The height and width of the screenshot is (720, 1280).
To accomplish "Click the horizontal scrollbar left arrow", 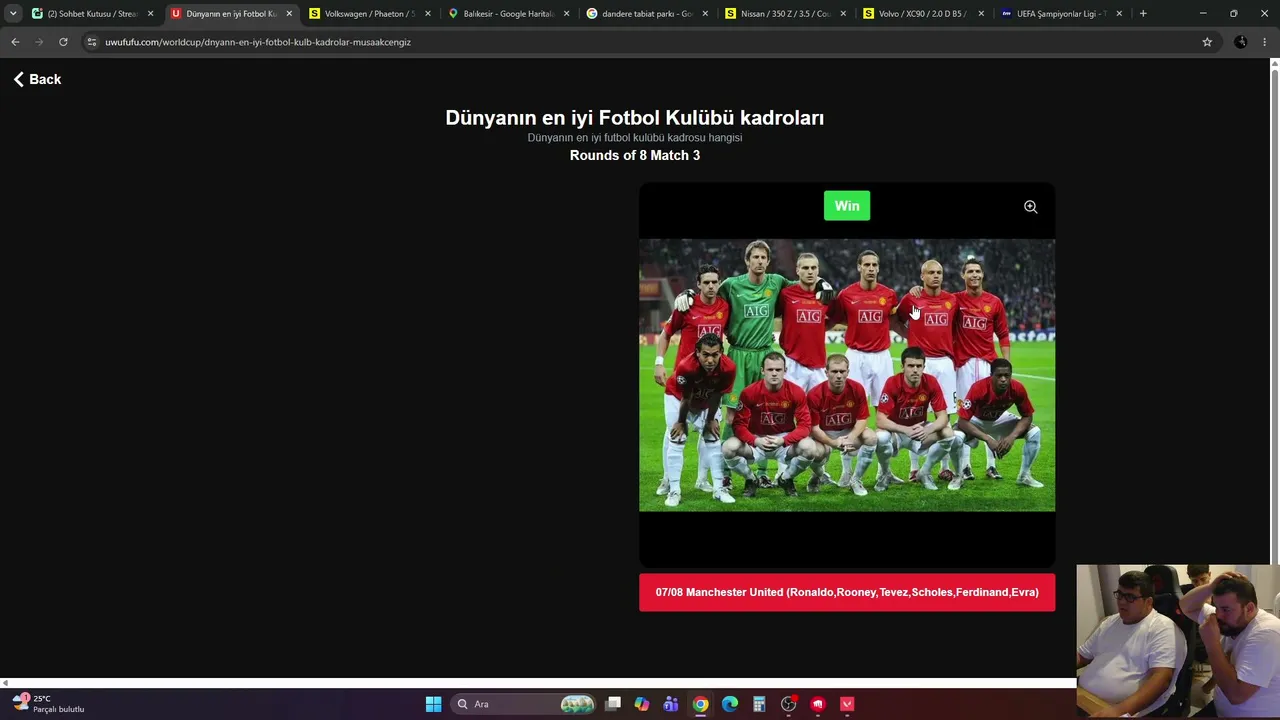I will click(5, 684).
